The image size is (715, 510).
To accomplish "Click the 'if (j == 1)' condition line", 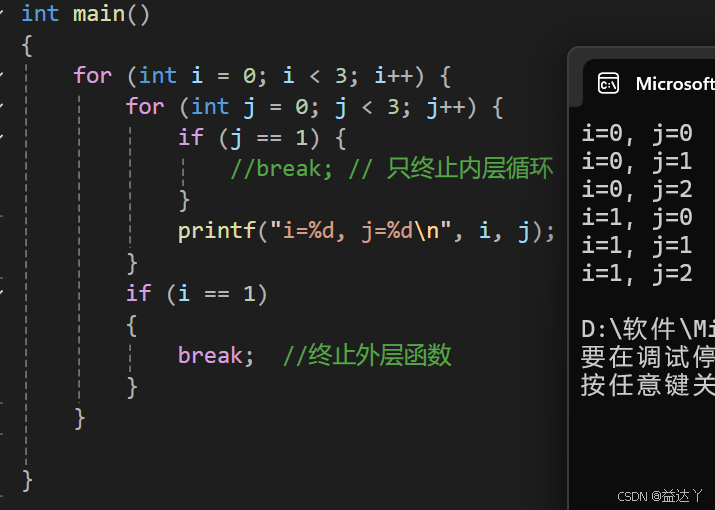I will (262, 138).
